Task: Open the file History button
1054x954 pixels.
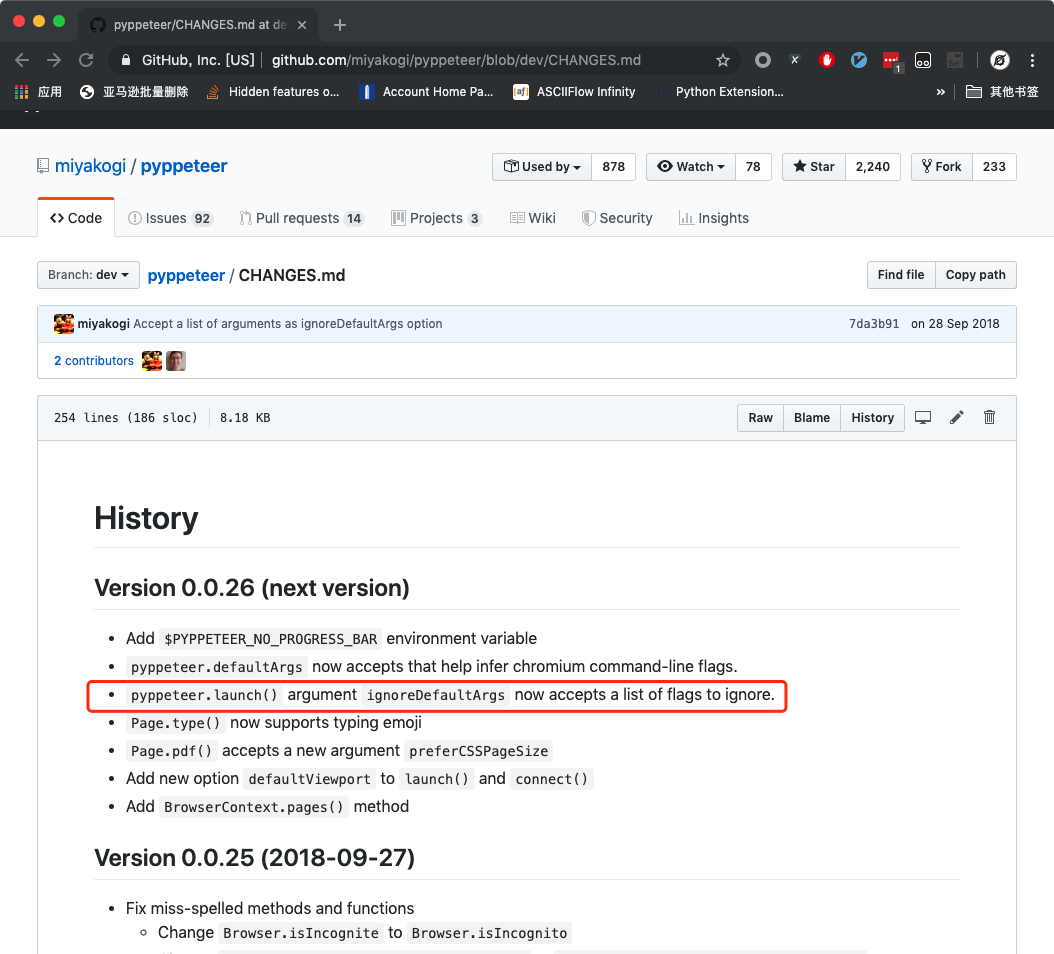Action: coord(873,418)
